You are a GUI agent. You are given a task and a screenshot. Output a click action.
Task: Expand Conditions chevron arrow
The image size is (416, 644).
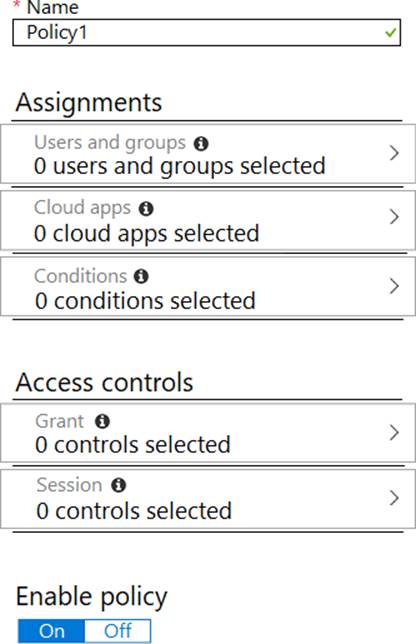[x=394, y=286]
